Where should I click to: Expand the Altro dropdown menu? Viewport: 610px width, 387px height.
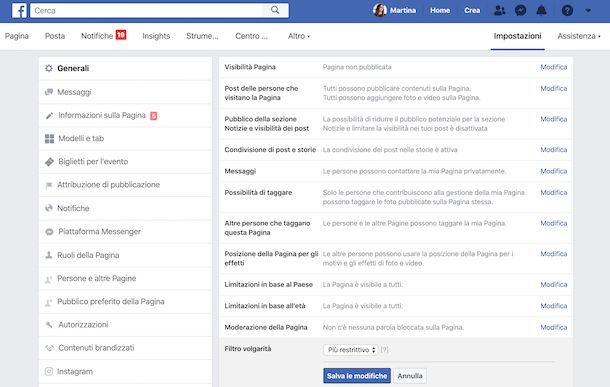click(x=299, y=36)
